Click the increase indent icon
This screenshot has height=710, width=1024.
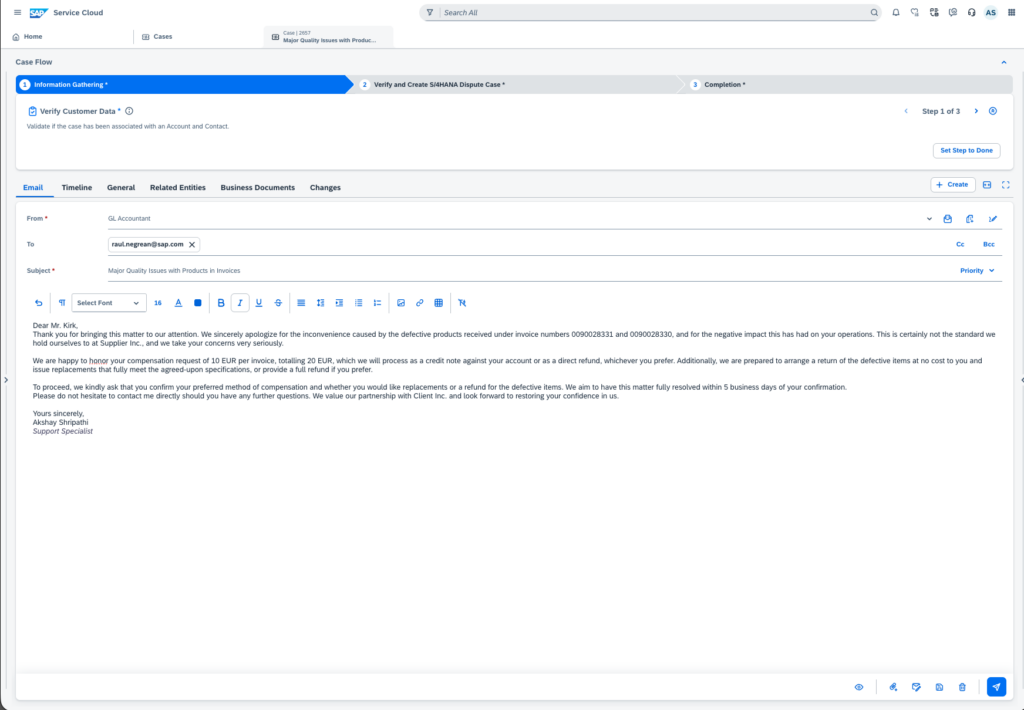pos(339,302)
